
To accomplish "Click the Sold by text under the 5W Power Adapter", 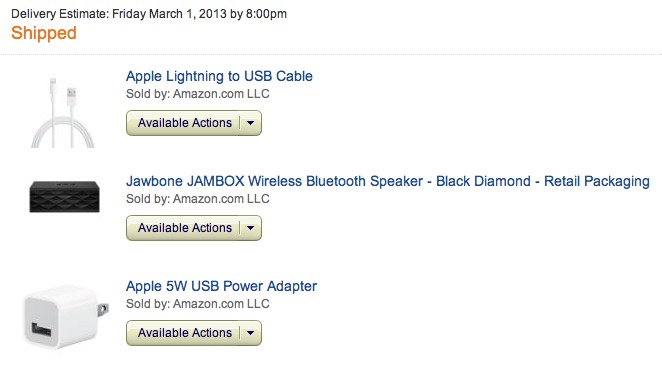I will [x=198, y=304].
